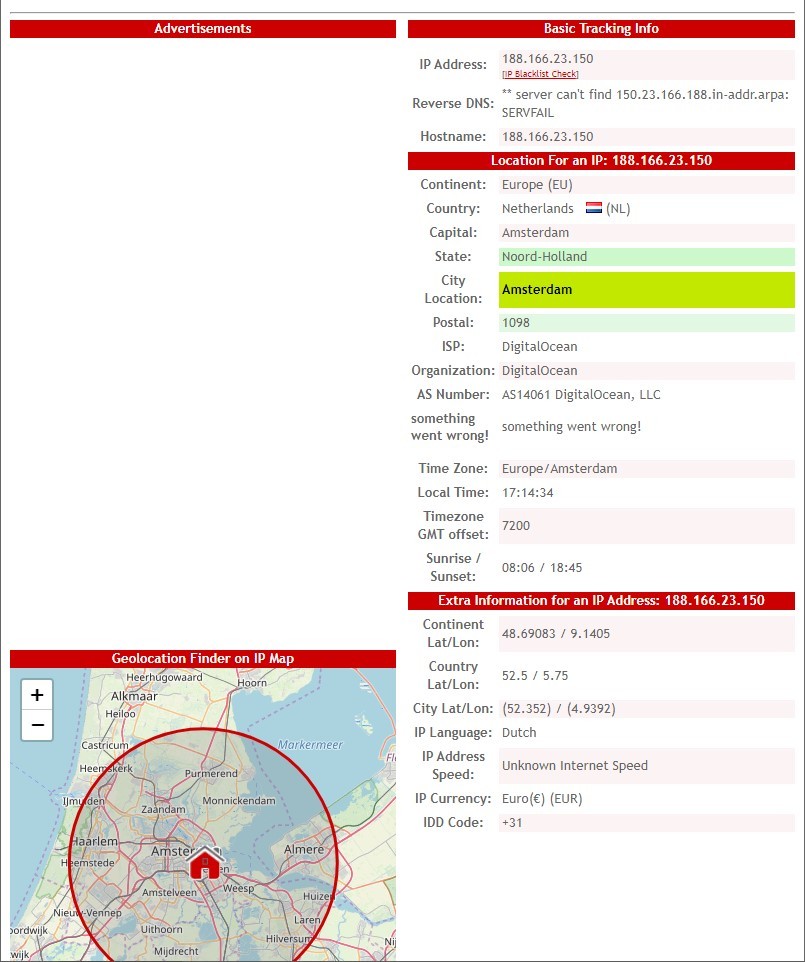Click Purmerend town on the map
Viewport: 805px width, 962px height.
211,773
